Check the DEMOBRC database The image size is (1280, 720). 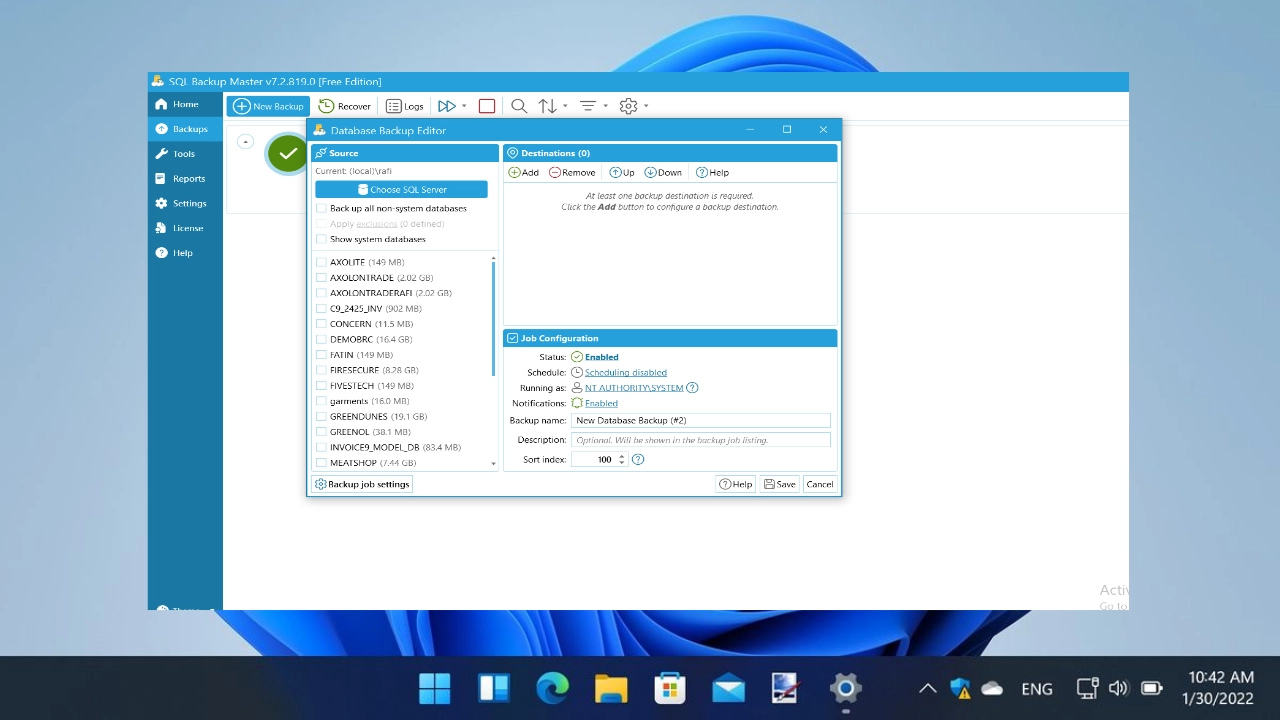coord(321,340)
